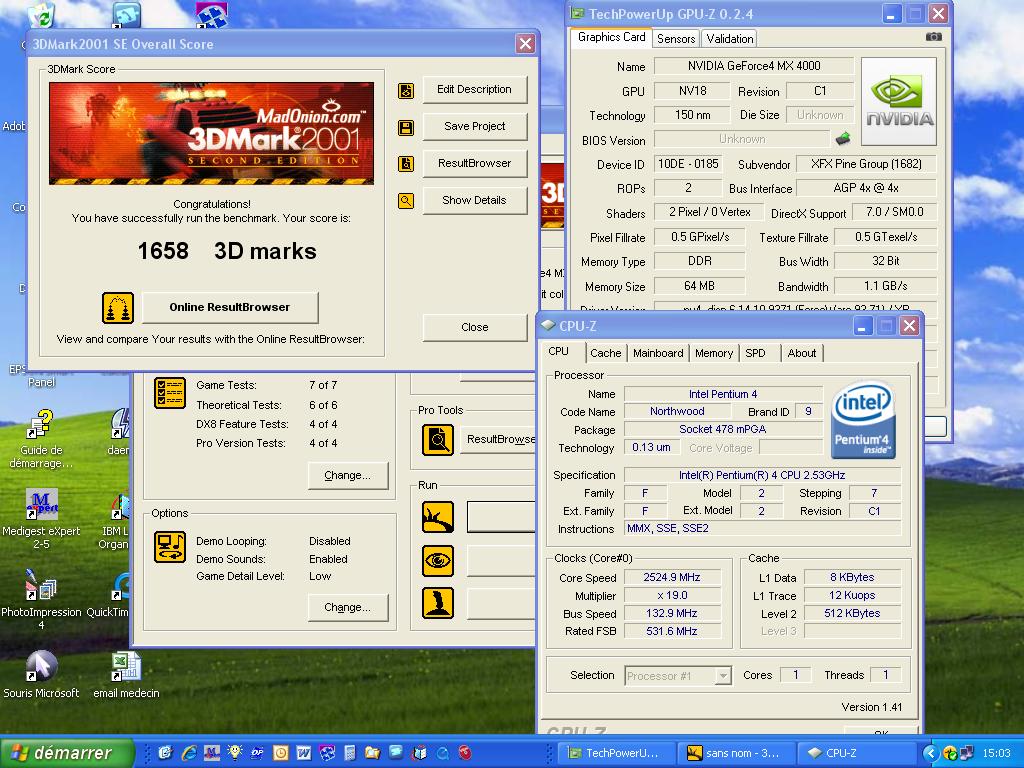
Task: Click the Show Details button
Action: pyautogui.click(x=474, y=200)
